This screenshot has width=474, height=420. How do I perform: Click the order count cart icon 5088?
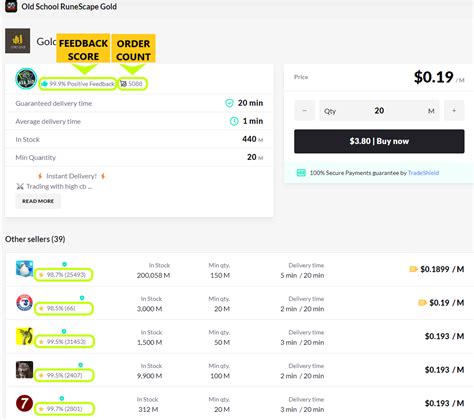123,84
